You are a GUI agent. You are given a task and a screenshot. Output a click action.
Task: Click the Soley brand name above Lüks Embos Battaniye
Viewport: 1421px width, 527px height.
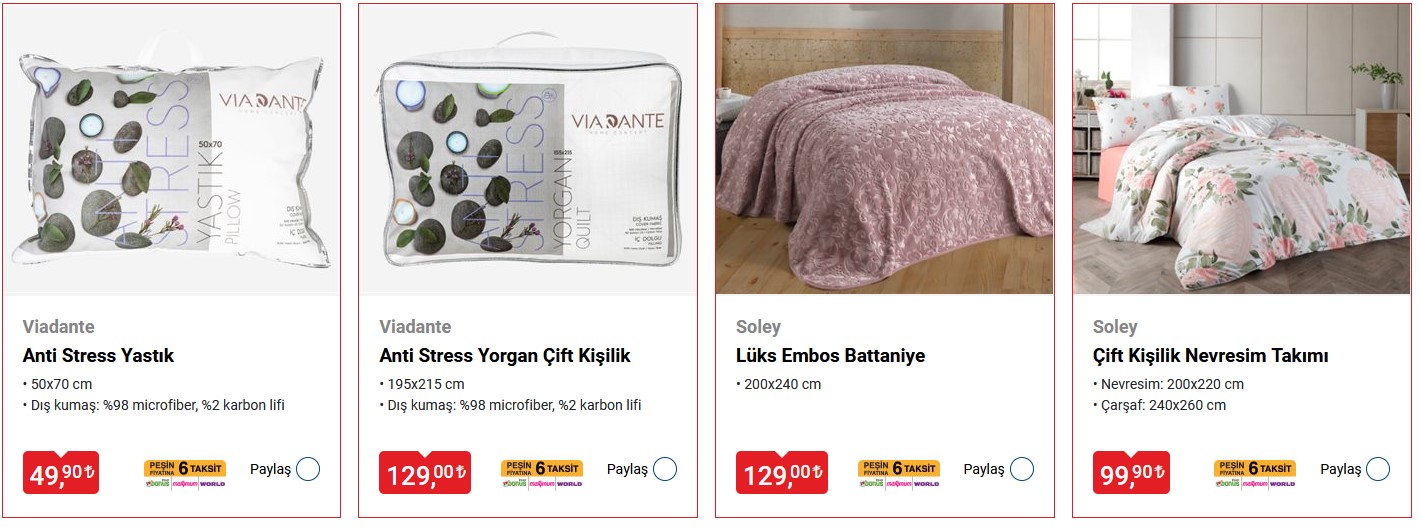(x=758, y=327)
